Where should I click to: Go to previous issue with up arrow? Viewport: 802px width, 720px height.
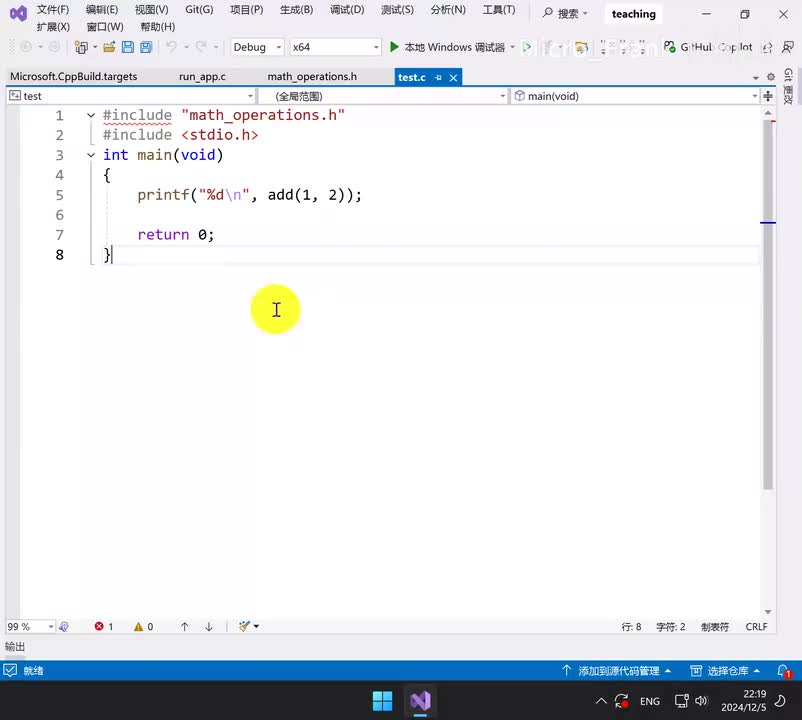tap(185, 626)
